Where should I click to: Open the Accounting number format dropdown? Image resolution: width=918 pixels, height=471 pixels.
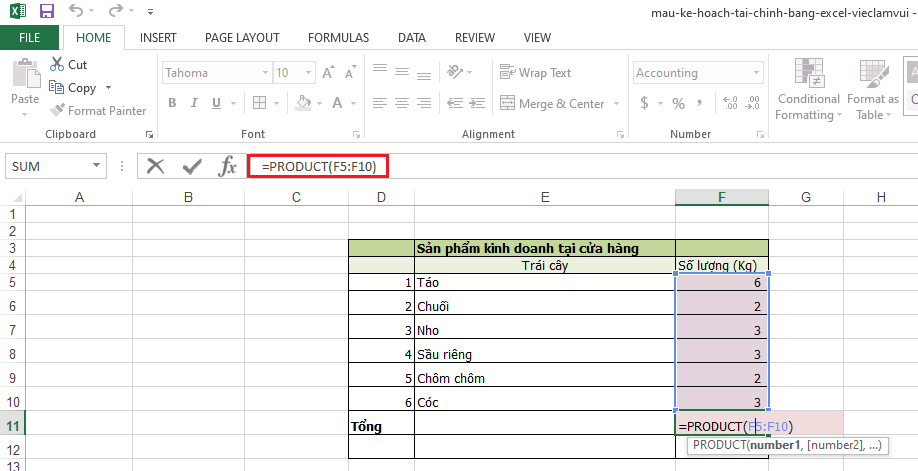(756, 73)
